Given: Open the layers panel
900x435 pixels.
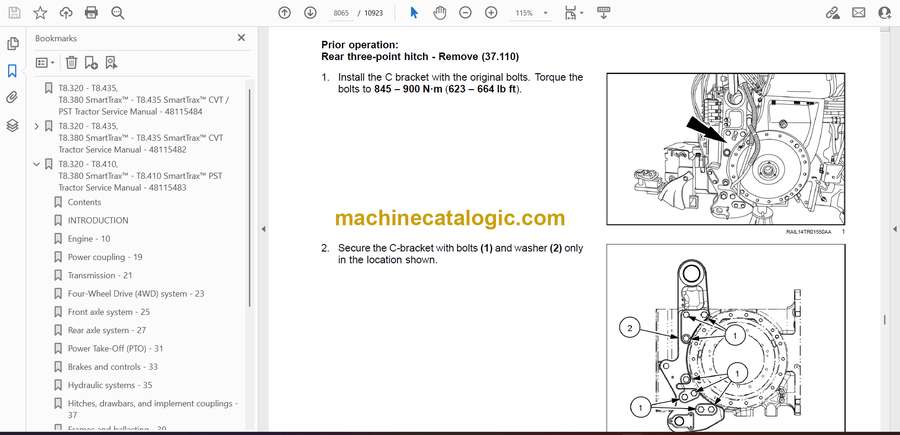Looking at the screenshot, I should click(x=13, y=125).
